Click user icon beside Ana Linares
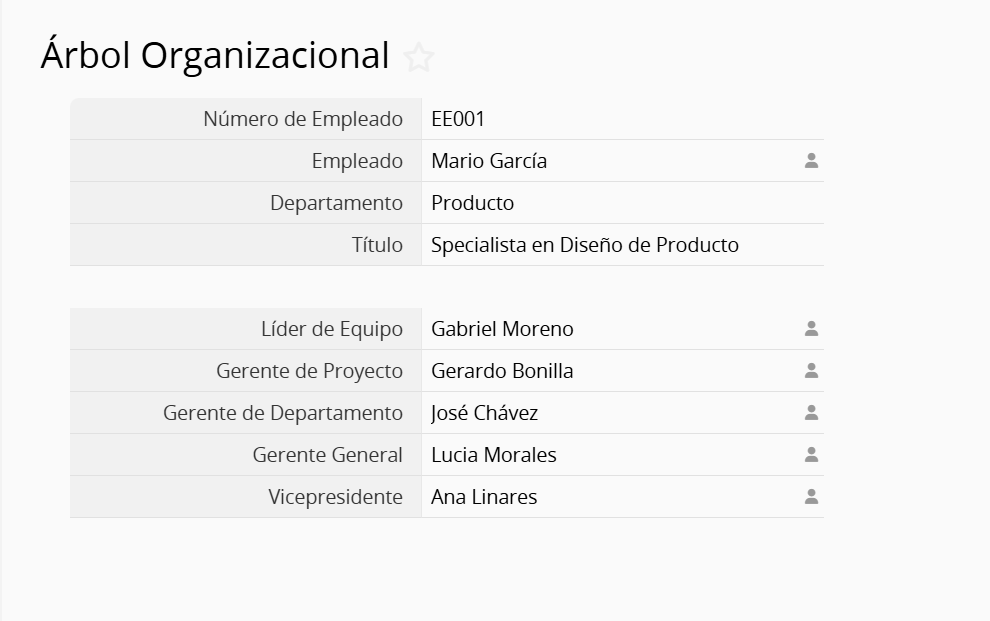 [x=811, y=497]
